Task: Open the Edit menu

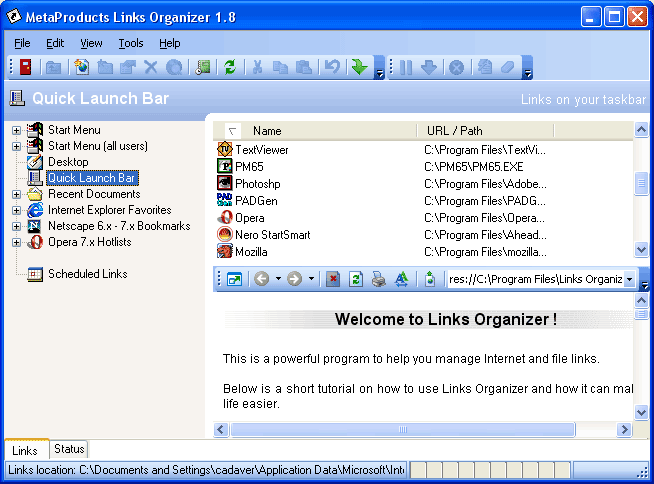Action: click(x=55, y=43)
